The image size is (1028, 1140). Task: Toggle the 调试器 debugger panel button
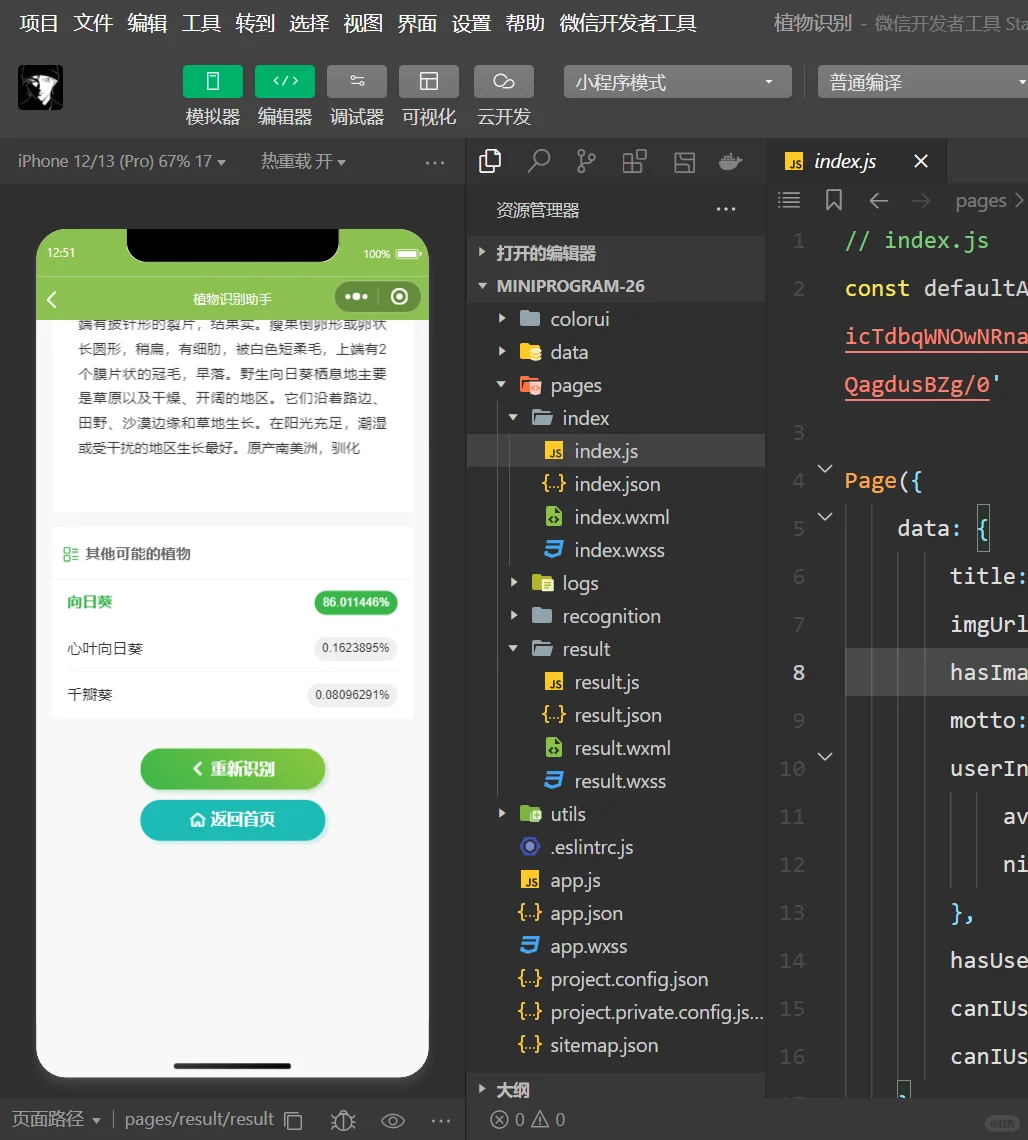356,81
